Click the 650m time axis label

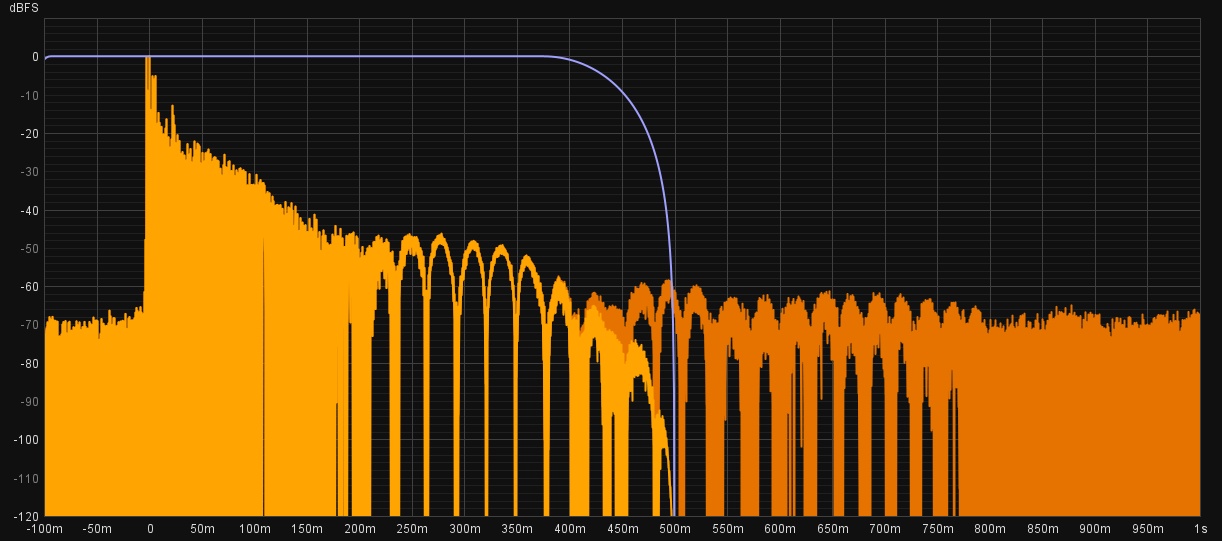coord(832,529)
